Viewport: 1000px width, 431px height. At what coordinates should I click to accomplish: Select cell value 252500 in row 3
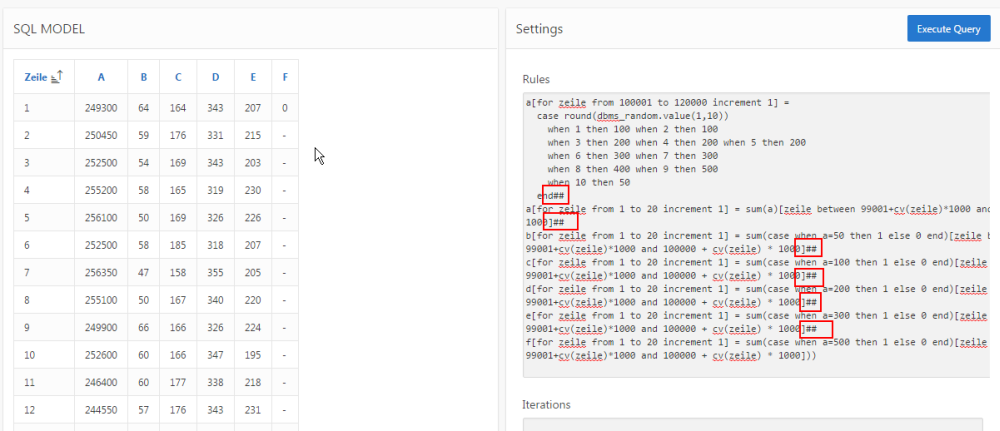101,163
